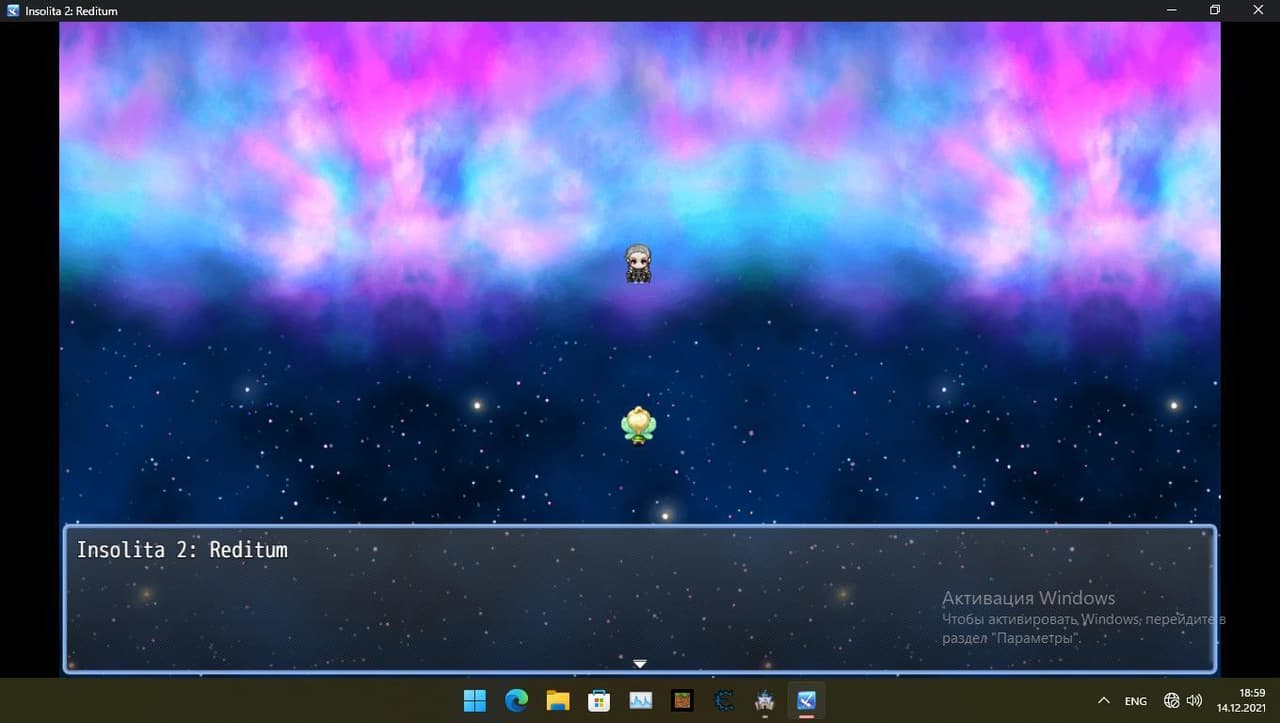Launch Microsoft Edge from the taskbar

click(x=516, y=700)
